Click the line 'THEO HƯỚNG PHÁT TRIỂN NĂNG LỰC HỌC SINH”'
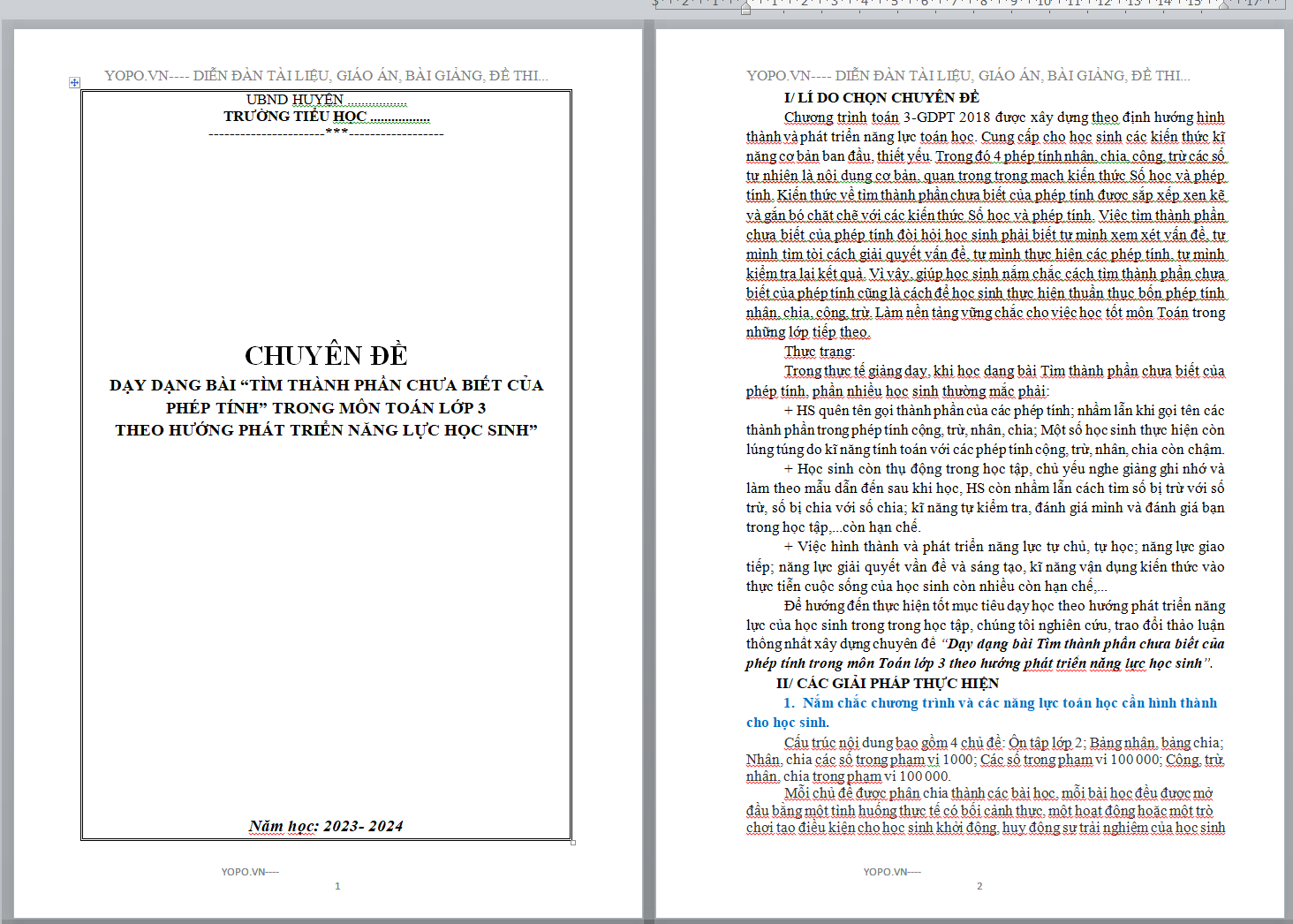Image resolution: width=1293 pixels, height=924 pixels. pyautogui.click(x=326, y=430)
